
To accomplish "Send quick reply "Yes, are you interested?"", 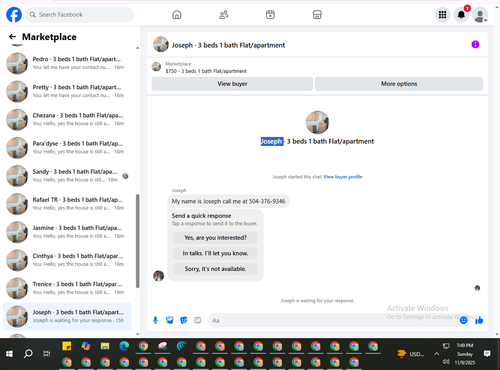I will (x=215, y=238).
